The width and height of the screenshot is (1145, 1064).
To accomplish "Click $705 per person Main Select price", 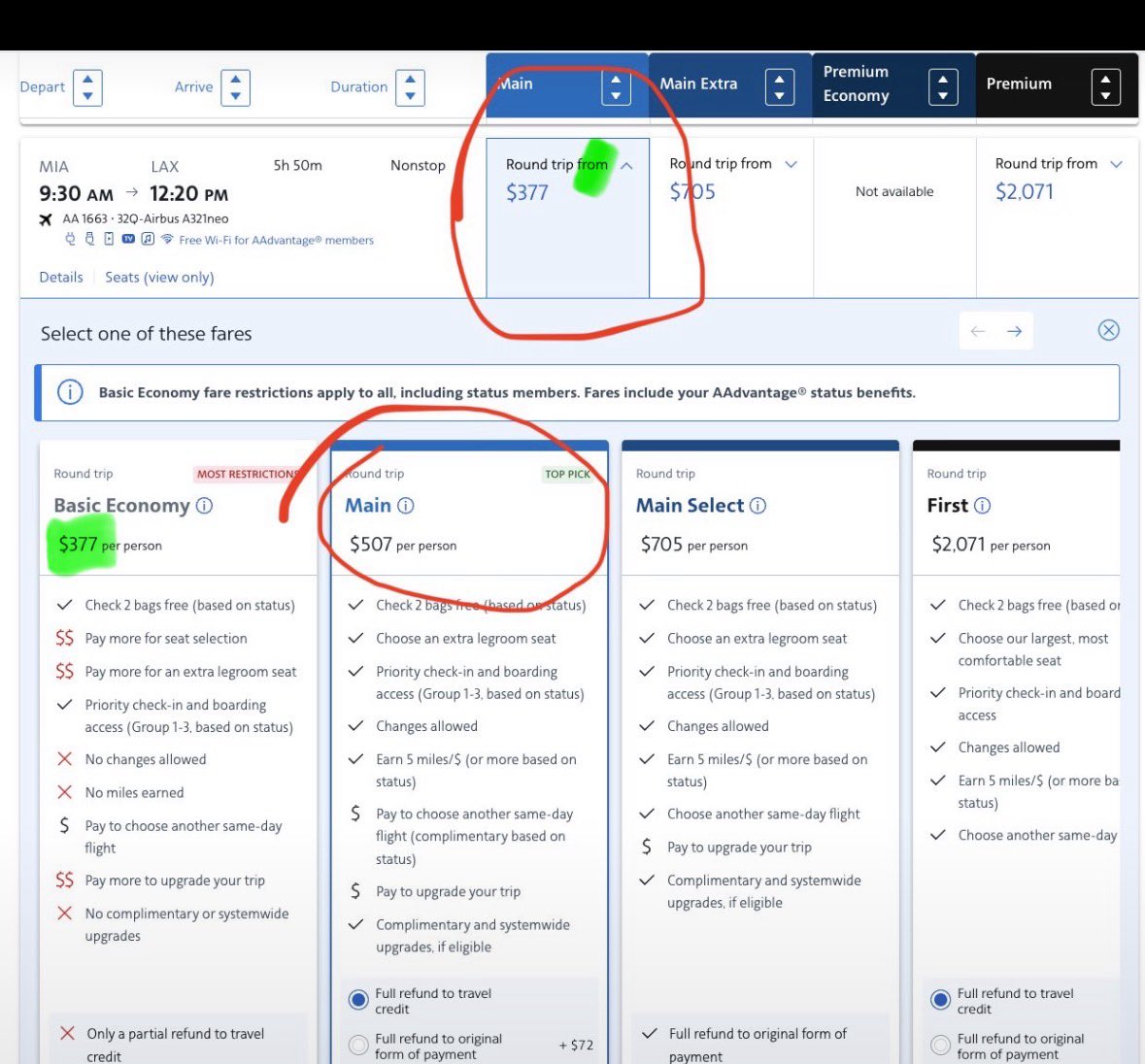I will click(693, 545).
